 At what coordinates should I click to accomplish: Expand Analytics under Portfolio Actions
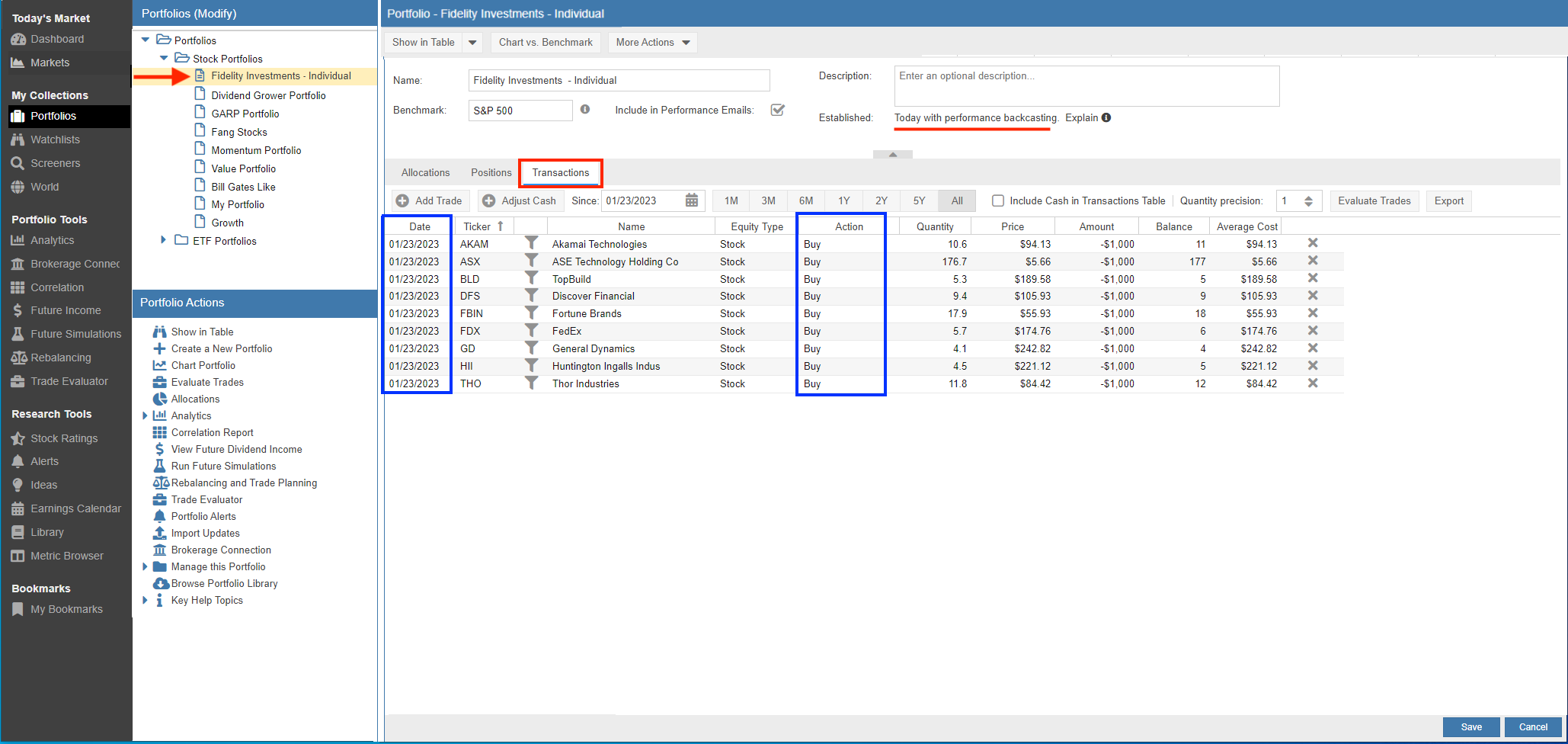click(x=145, y=415)
